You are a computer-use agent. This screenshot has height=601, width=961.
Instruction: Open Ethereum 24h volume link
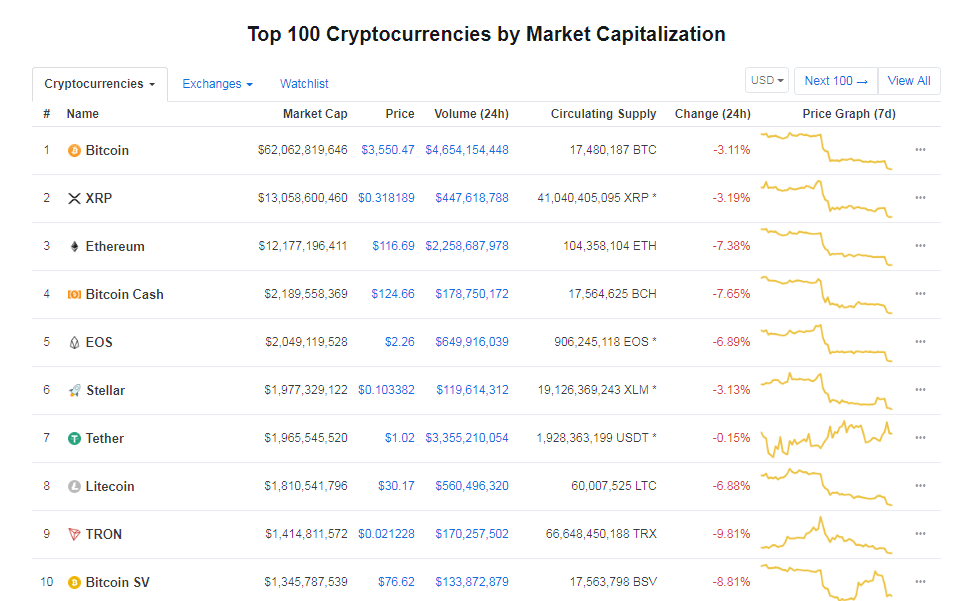point(471,246)
